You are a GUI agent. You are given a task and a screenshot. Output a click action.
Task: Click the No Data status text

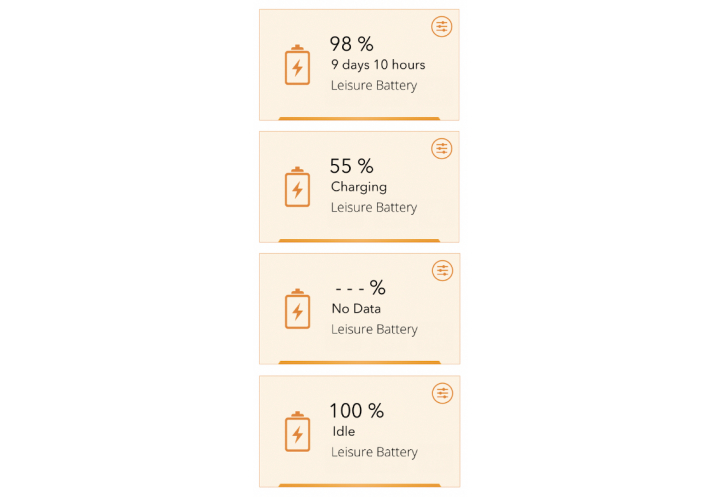point(356,309)
